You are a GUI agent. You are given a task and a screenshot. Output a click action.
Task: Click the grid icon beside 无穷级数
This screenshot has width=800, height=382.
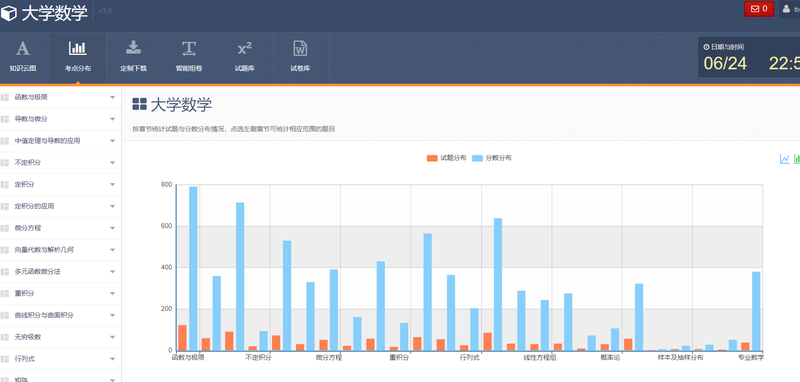(5, 338)
